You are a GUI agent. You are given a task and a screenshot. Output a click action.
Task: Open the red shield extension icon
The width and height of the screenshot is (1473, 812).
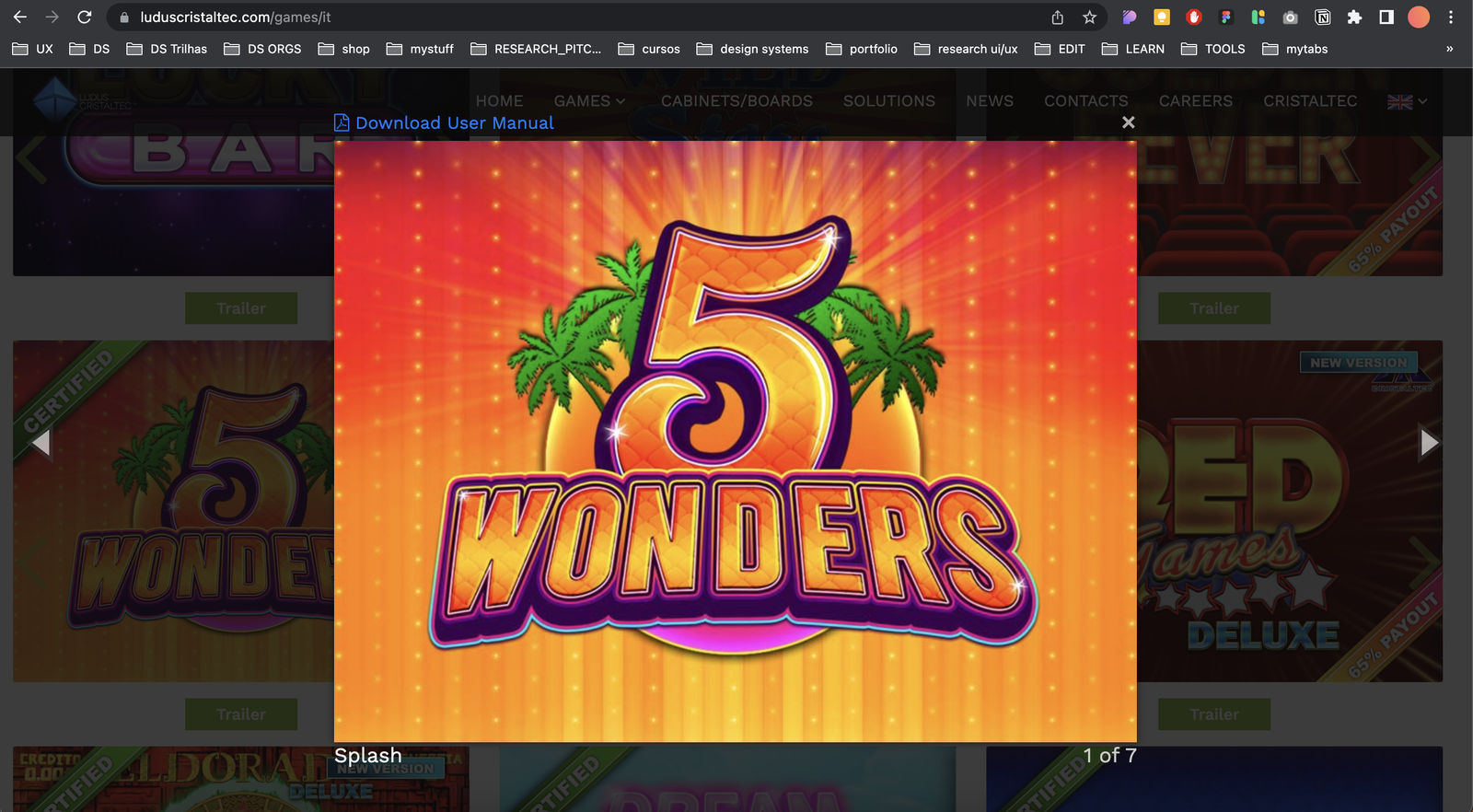point(1194,17)
